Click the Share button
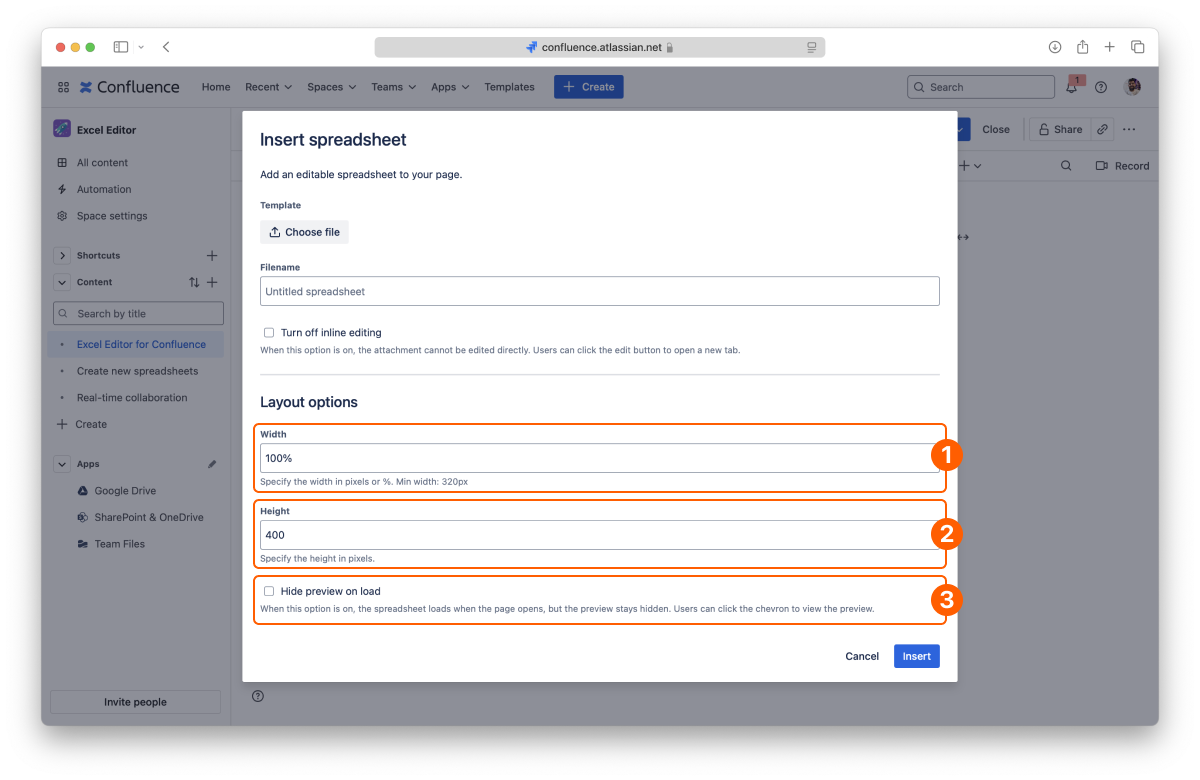1200x780 pixels. point(1059,129)
